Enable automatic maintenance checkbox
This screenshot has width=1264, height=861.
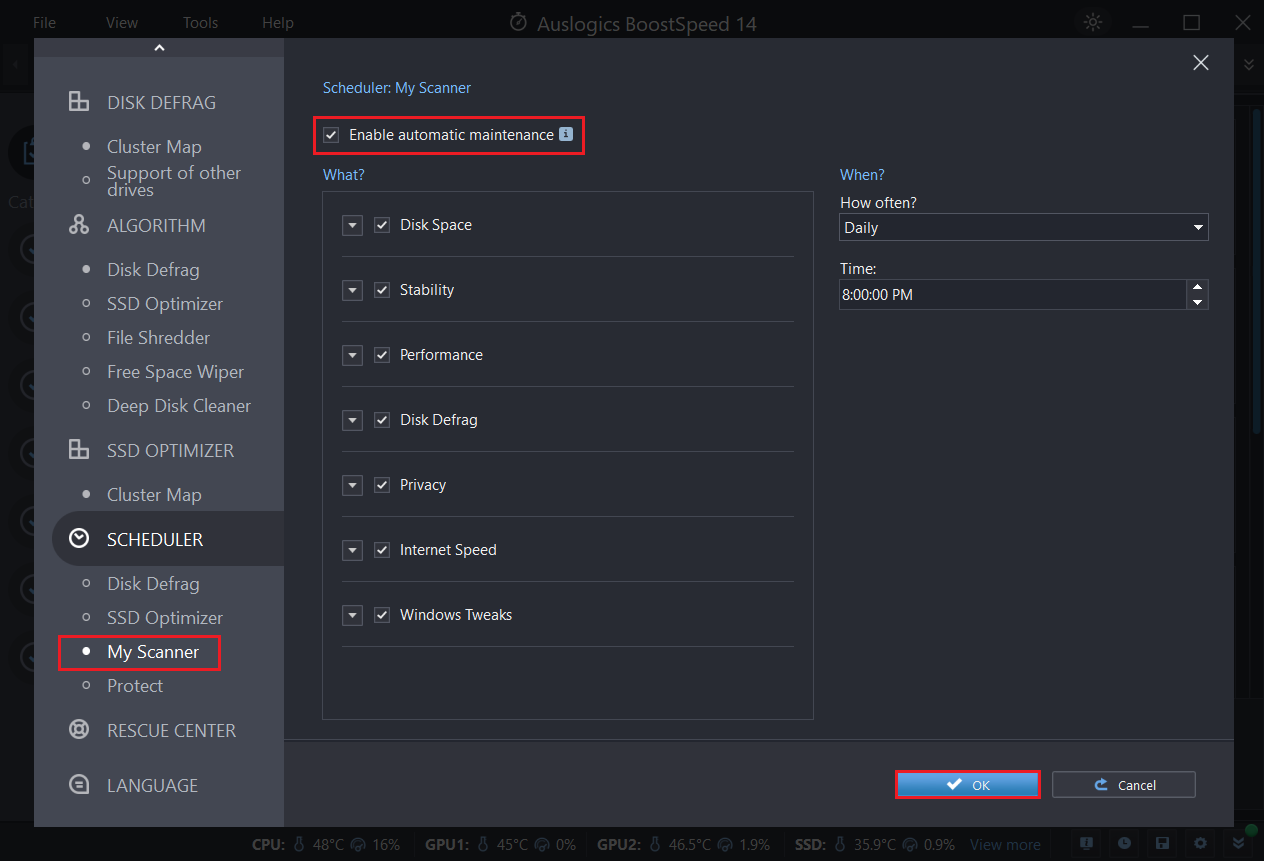point(331,134)
